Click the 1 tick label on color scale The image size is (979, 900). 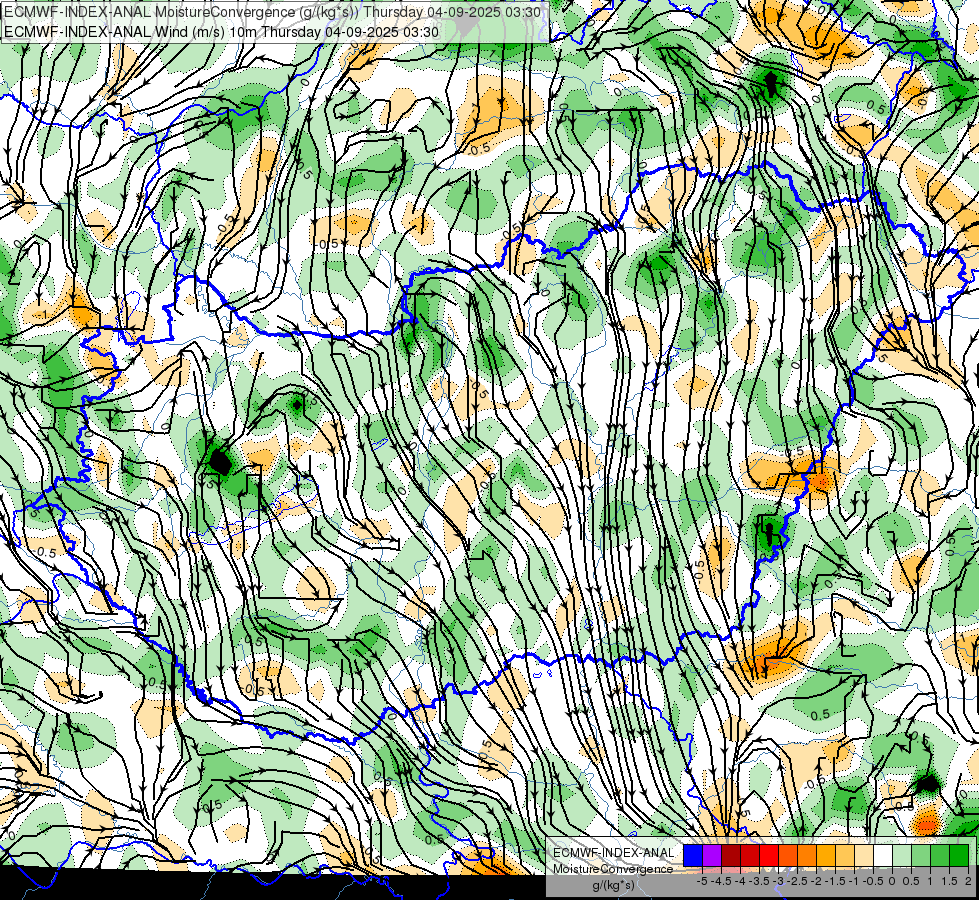click(930, 881)
